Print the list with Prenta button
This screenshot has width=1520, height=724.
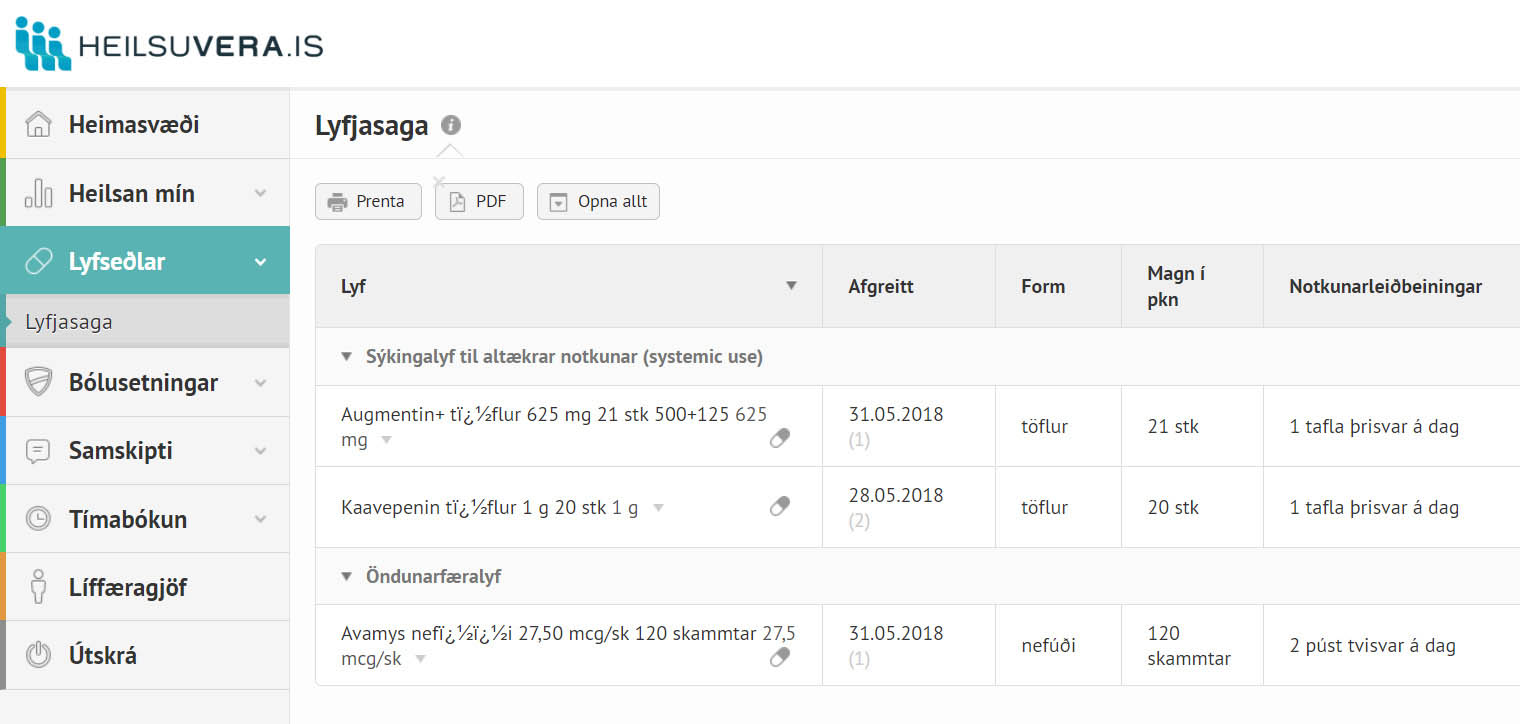(x=368, y=201)
